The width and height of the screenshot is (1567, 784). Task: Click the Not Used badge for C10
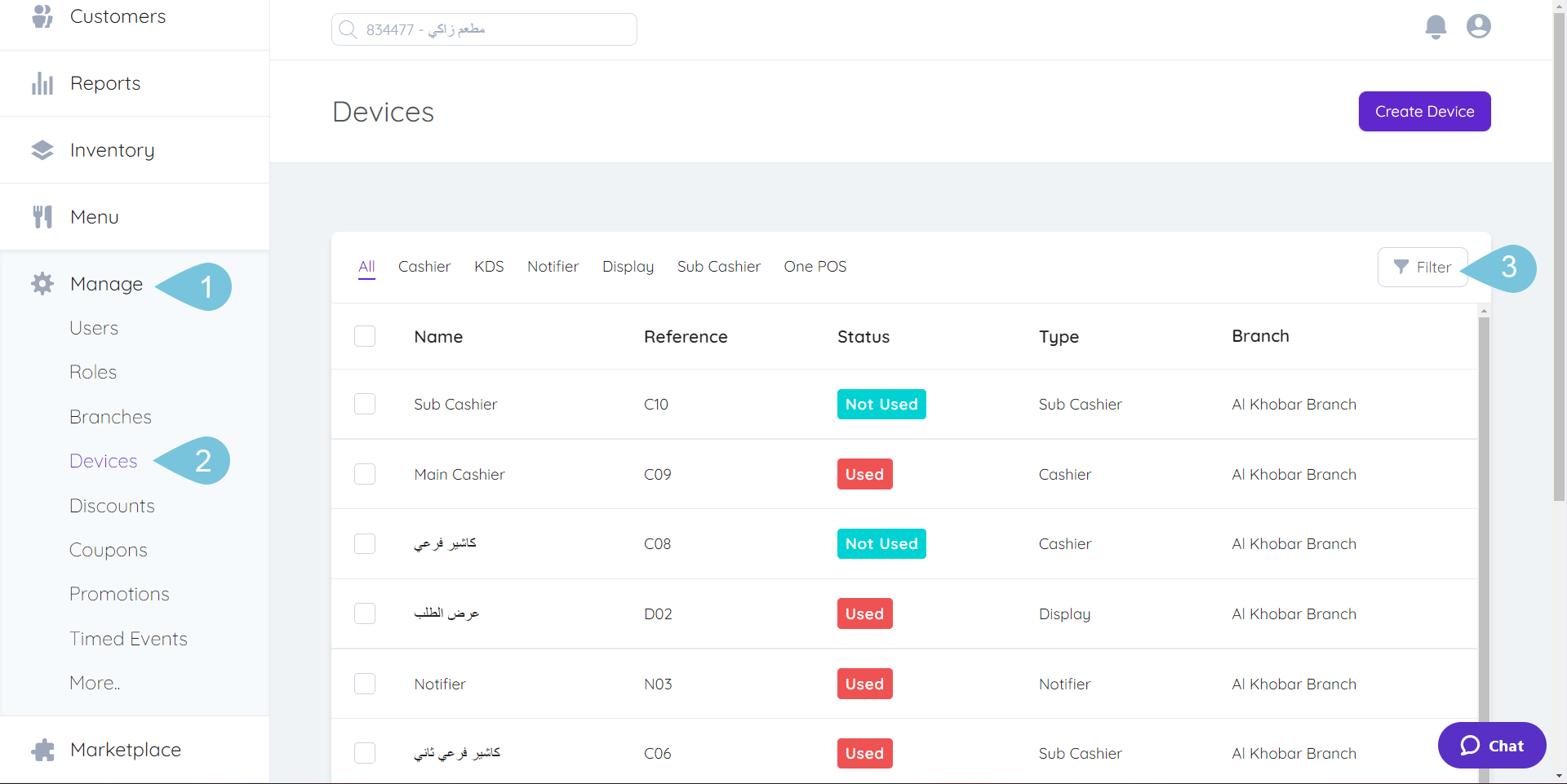(x=881, y=404)
